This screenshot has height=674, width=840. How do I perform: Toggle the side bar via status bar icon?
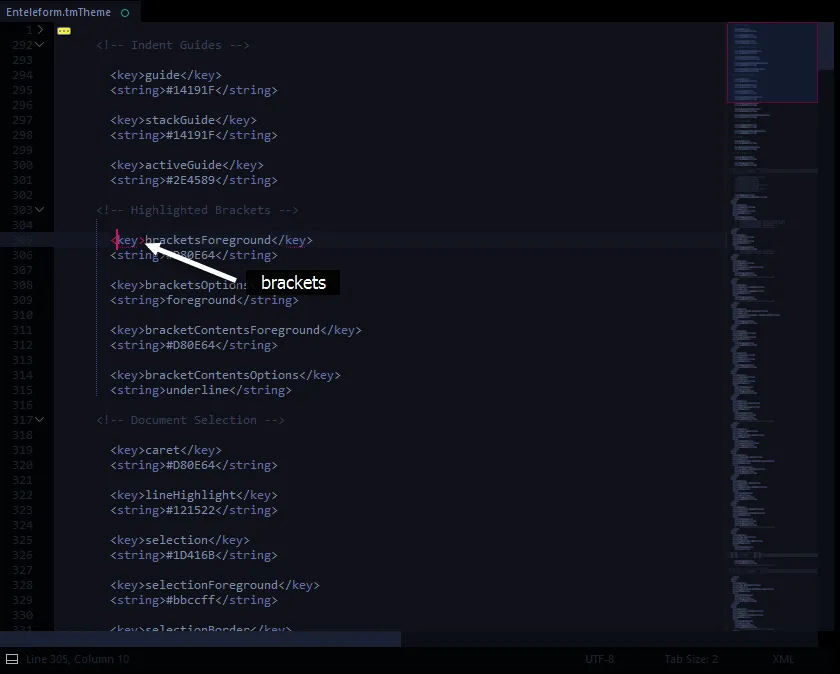coord(12,659)
